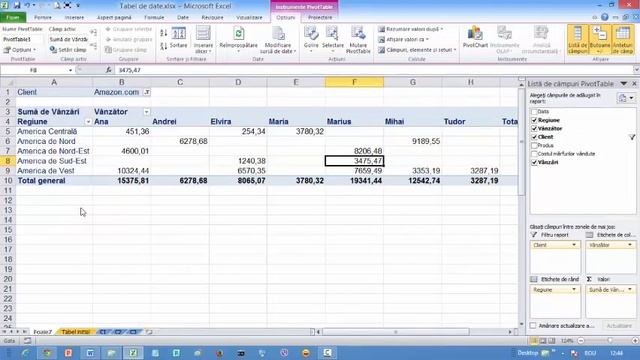Viewport: 640px width, 360px height.
Task: Select column F header
Action: (354, 82)
